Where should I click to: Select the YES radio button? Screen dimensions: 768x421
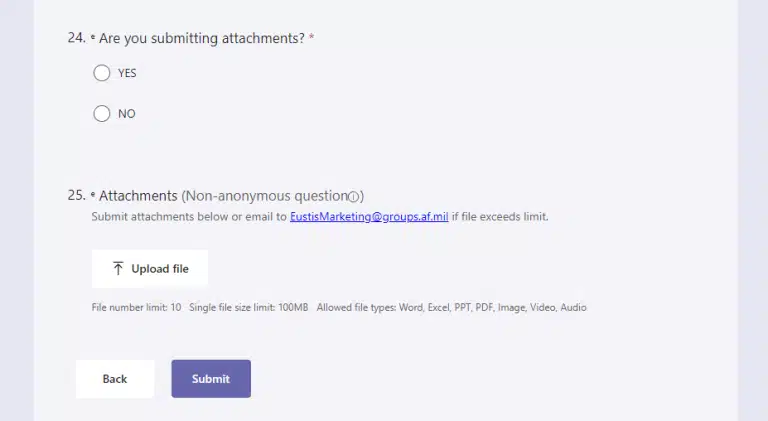[x=101, y=73]
